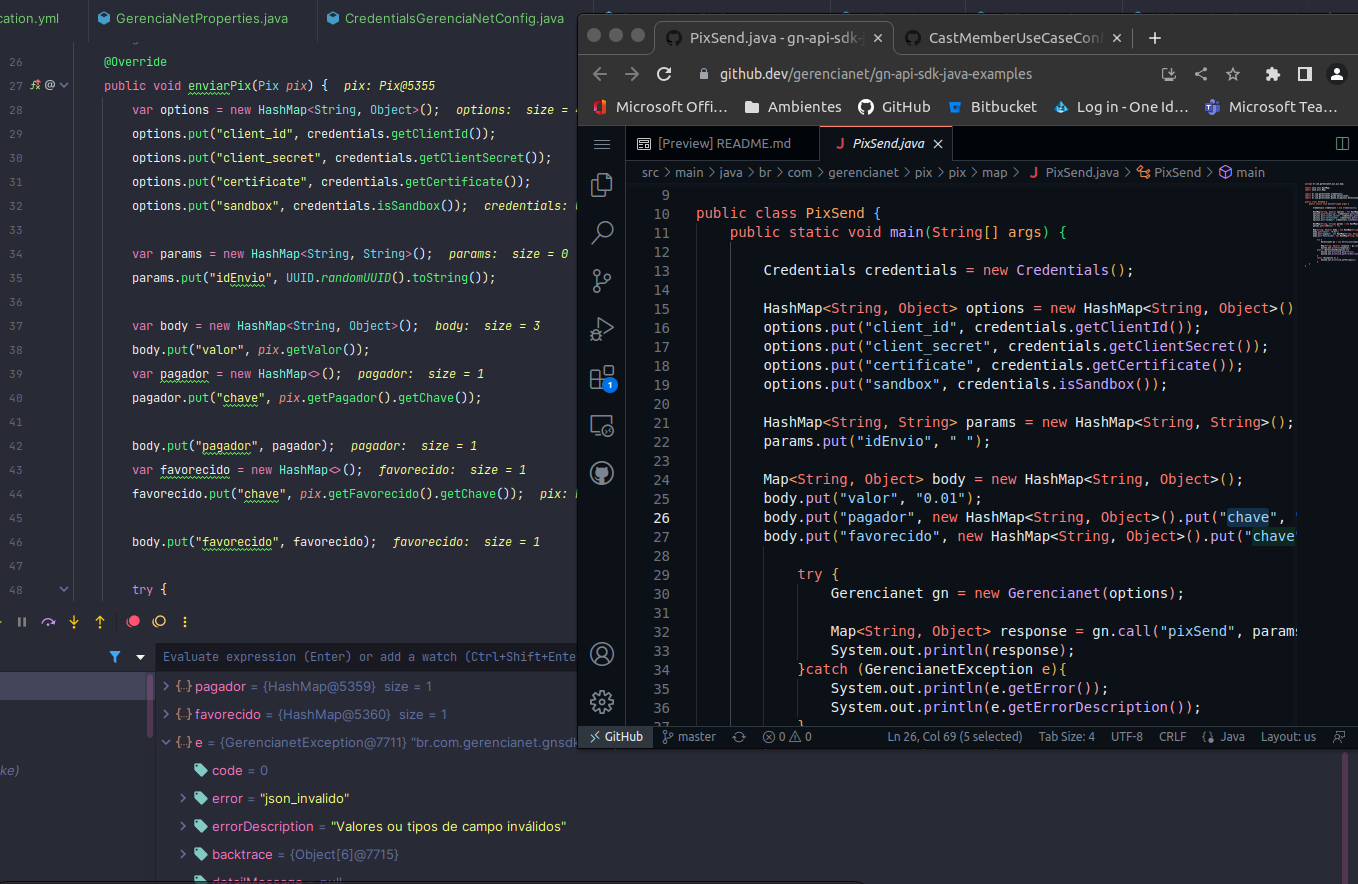
Task: Open Accounts icon in github.dev activity bar
Action: (602, 655)
